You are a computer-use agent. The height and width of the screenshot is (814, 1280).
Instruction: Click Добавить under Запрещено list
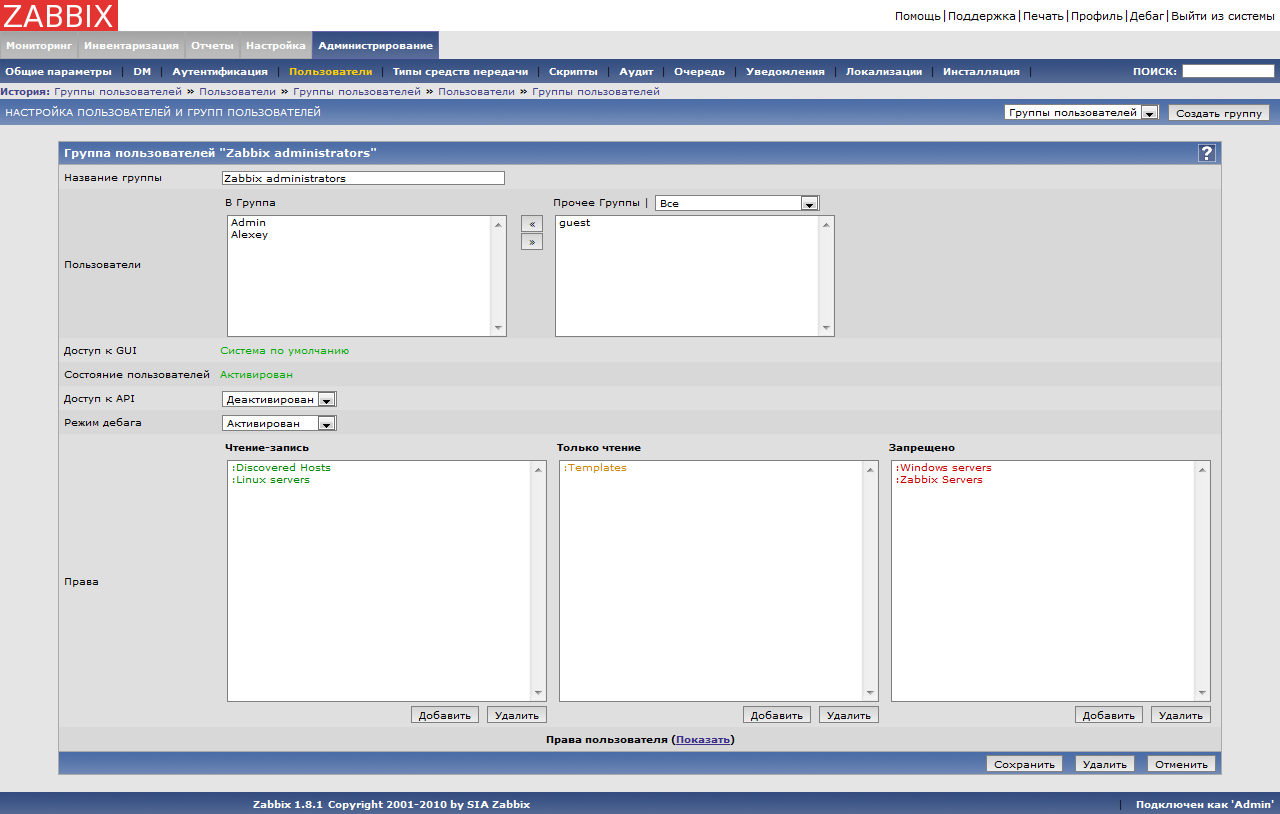1109,715
